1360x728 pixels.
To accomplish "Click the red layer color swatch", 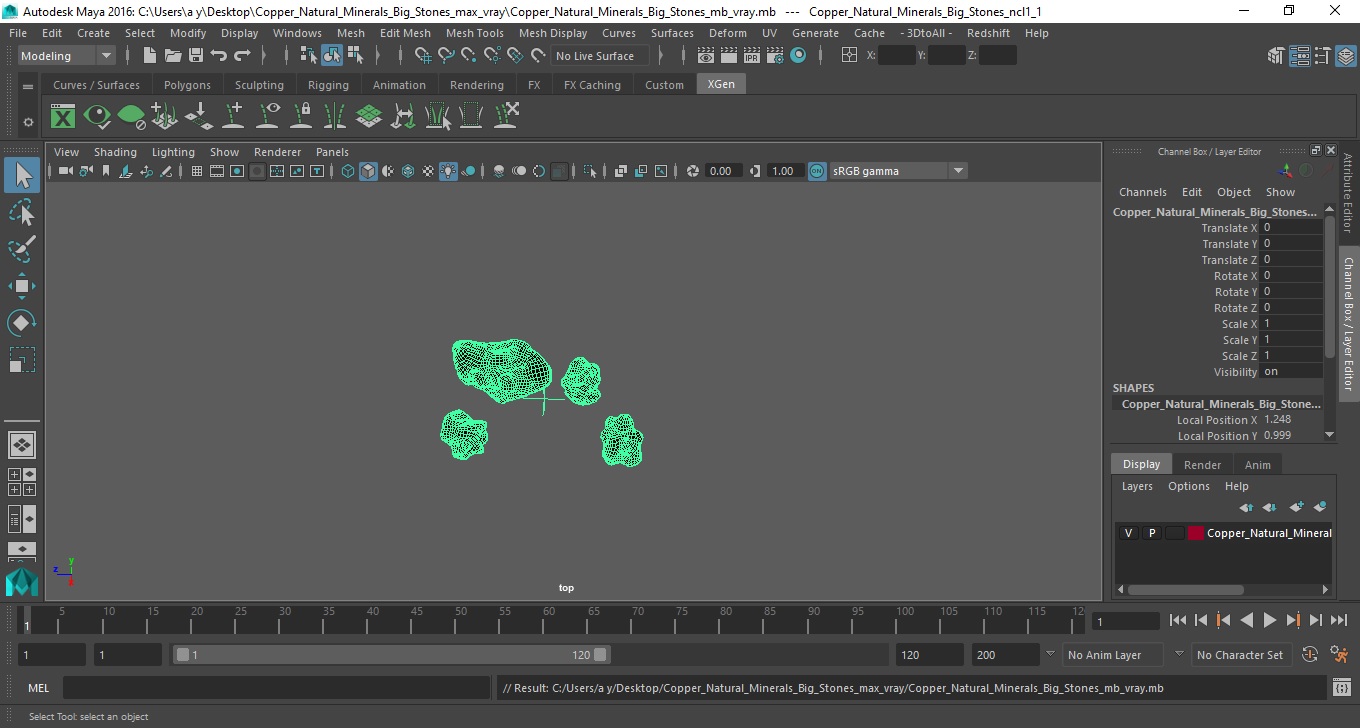I will pos(1196,533).
